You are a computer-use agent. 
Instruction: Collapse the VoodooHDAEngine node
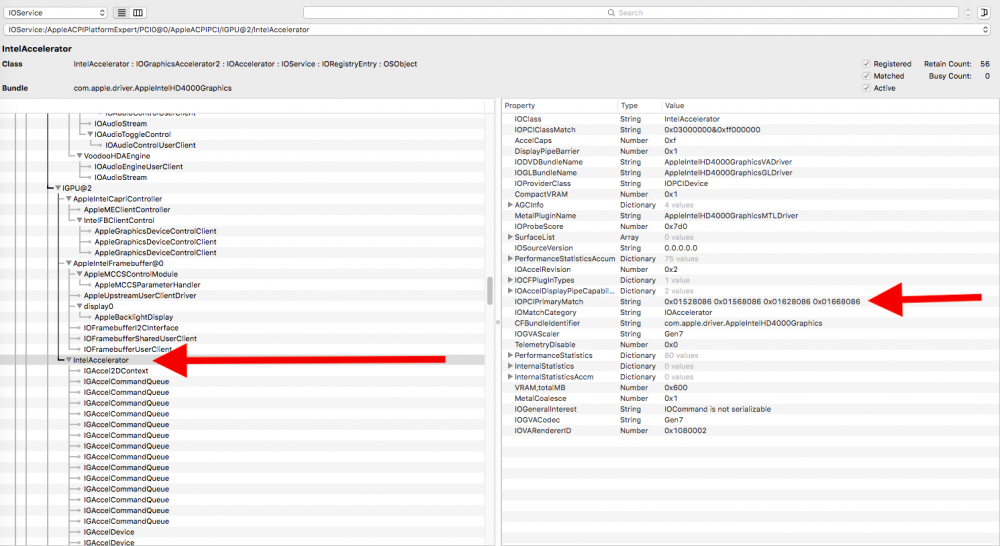tap(80, 156)
